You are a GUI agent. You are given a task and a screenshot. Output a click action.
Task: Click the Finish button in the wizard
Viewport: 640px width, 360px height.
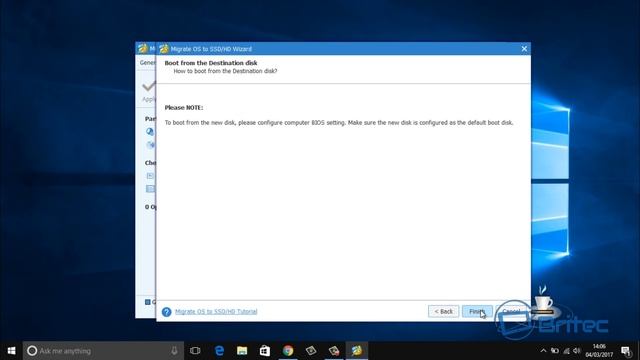tap(477, 311)
